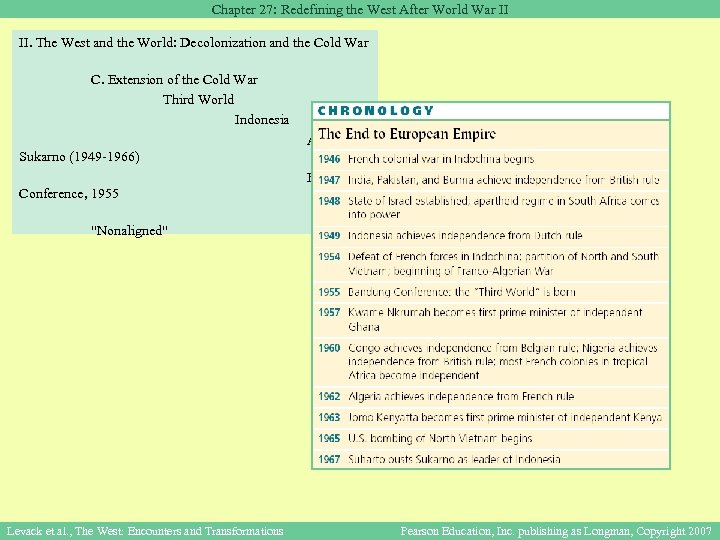This screenshot has height=540, width=720.
Task: Select 'The End to European Empire' title
Action: 407,134
